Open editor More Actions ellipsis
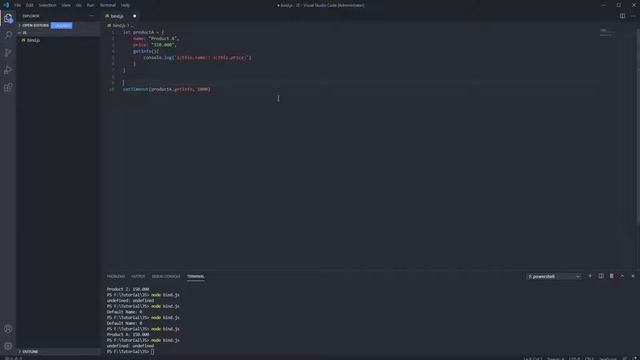Screen dimensions: 640x360 [x=633, y=16]
